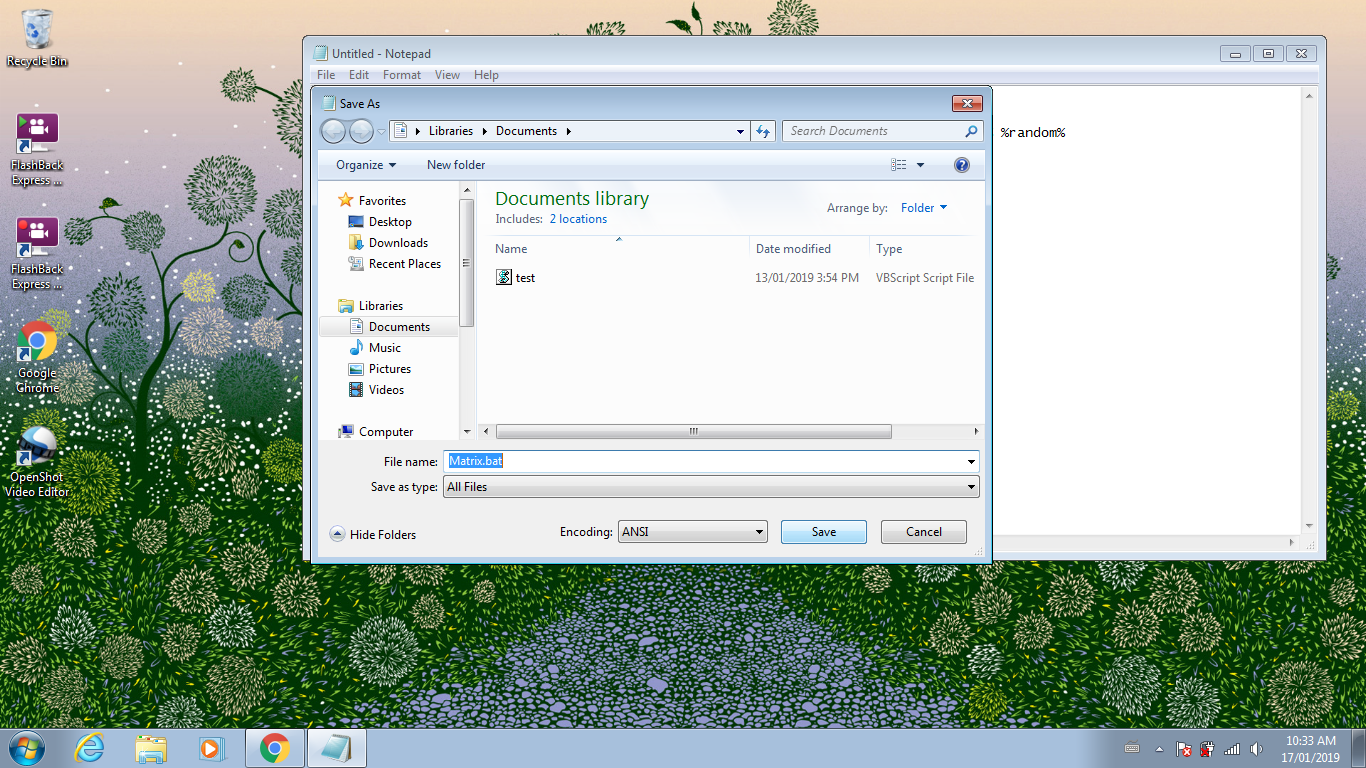
Task: Select the test VBScript file
Action: point(524,277)
